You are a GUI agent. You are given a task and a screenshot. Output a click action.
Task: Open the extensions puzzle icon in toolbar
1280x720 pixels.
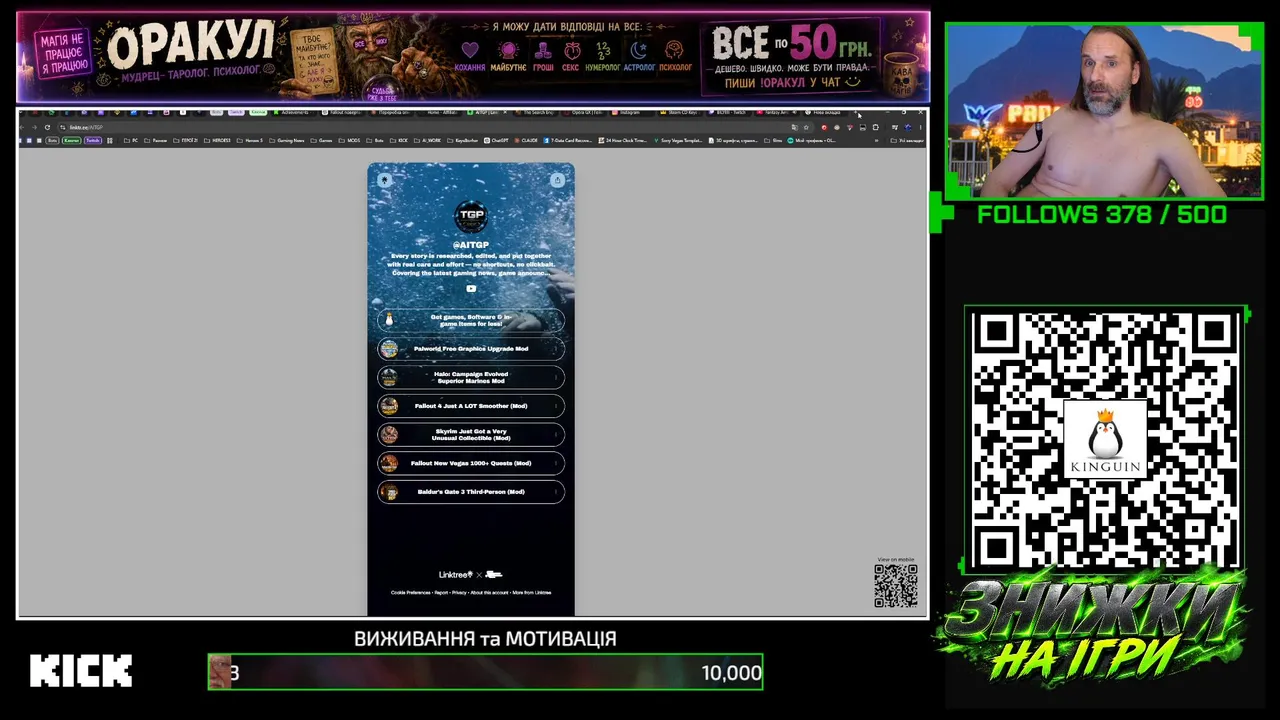point(875,127)
